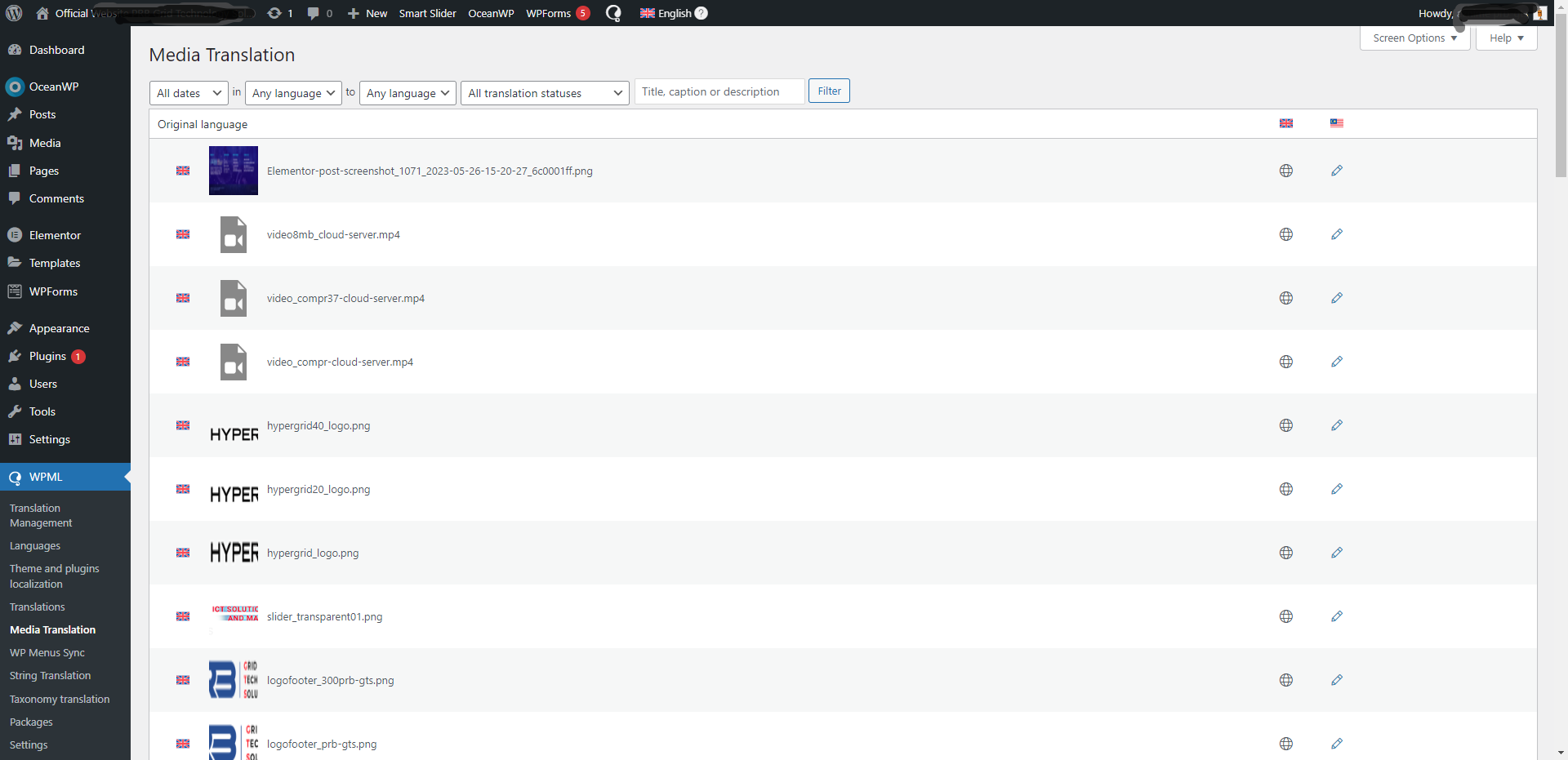Click the pencil icon for Elementor-post-screenshot row
1568x760 pixels.
(1337, 171)
